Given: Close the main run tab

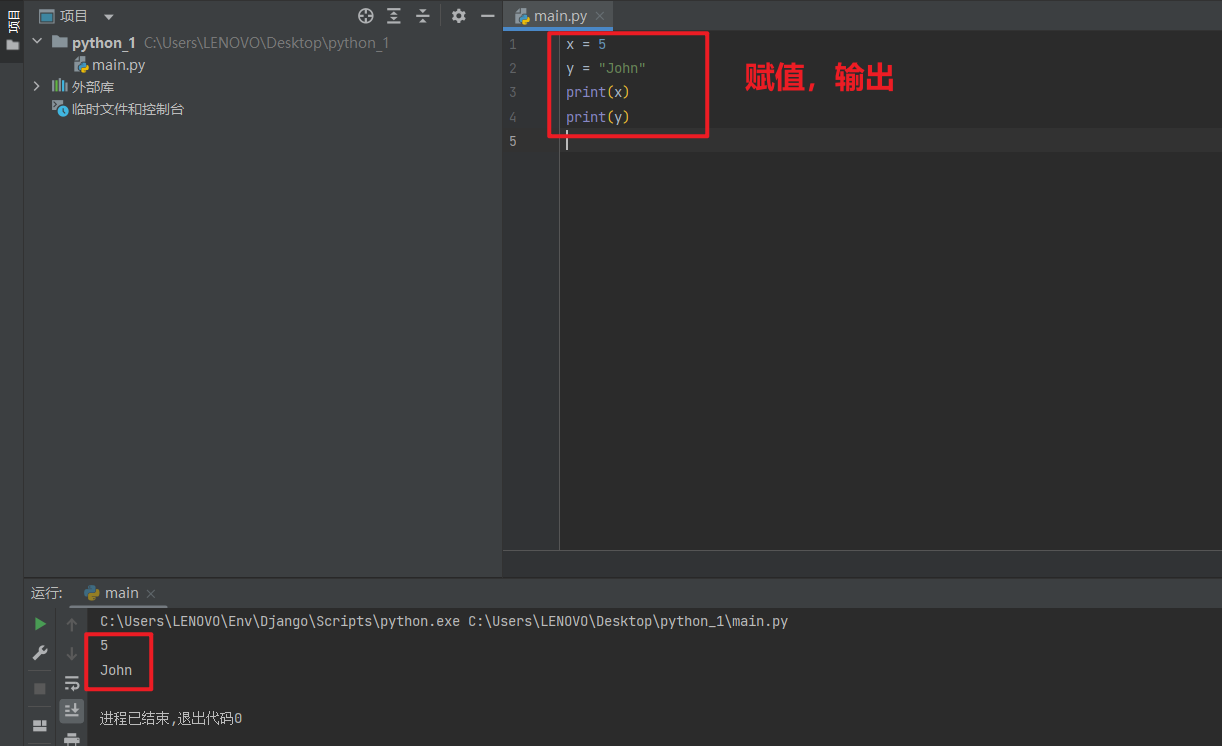Looking at the screenshot, I should [152, 594].
